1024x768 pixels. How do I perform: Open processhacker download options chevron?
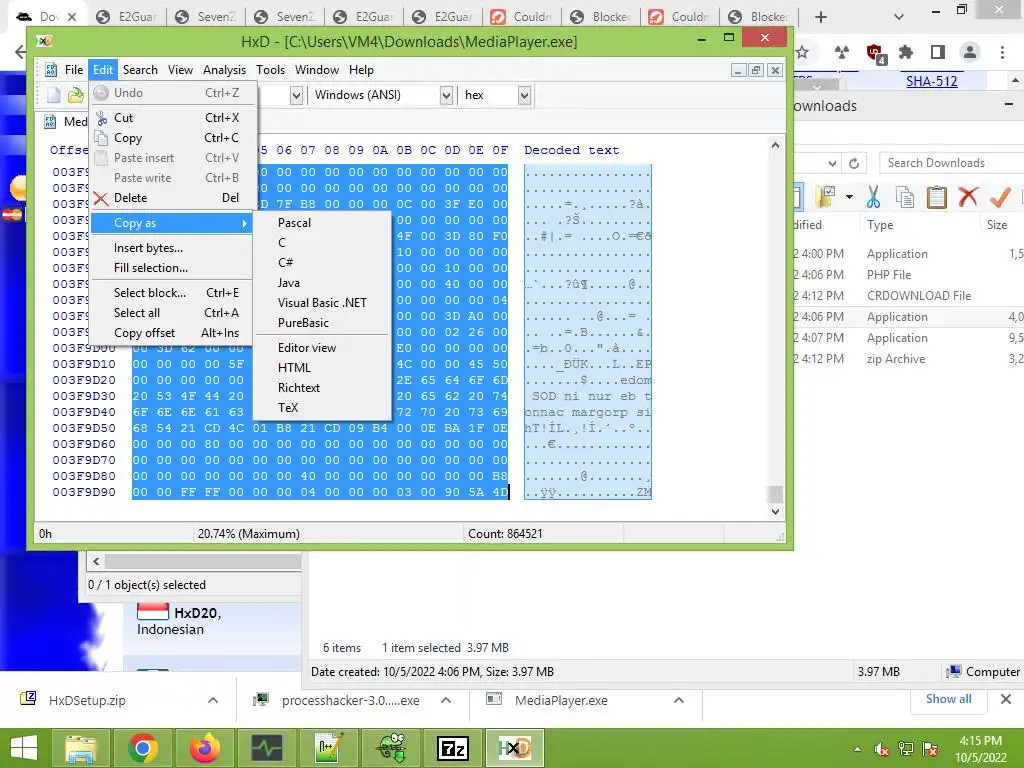point(446,700)
